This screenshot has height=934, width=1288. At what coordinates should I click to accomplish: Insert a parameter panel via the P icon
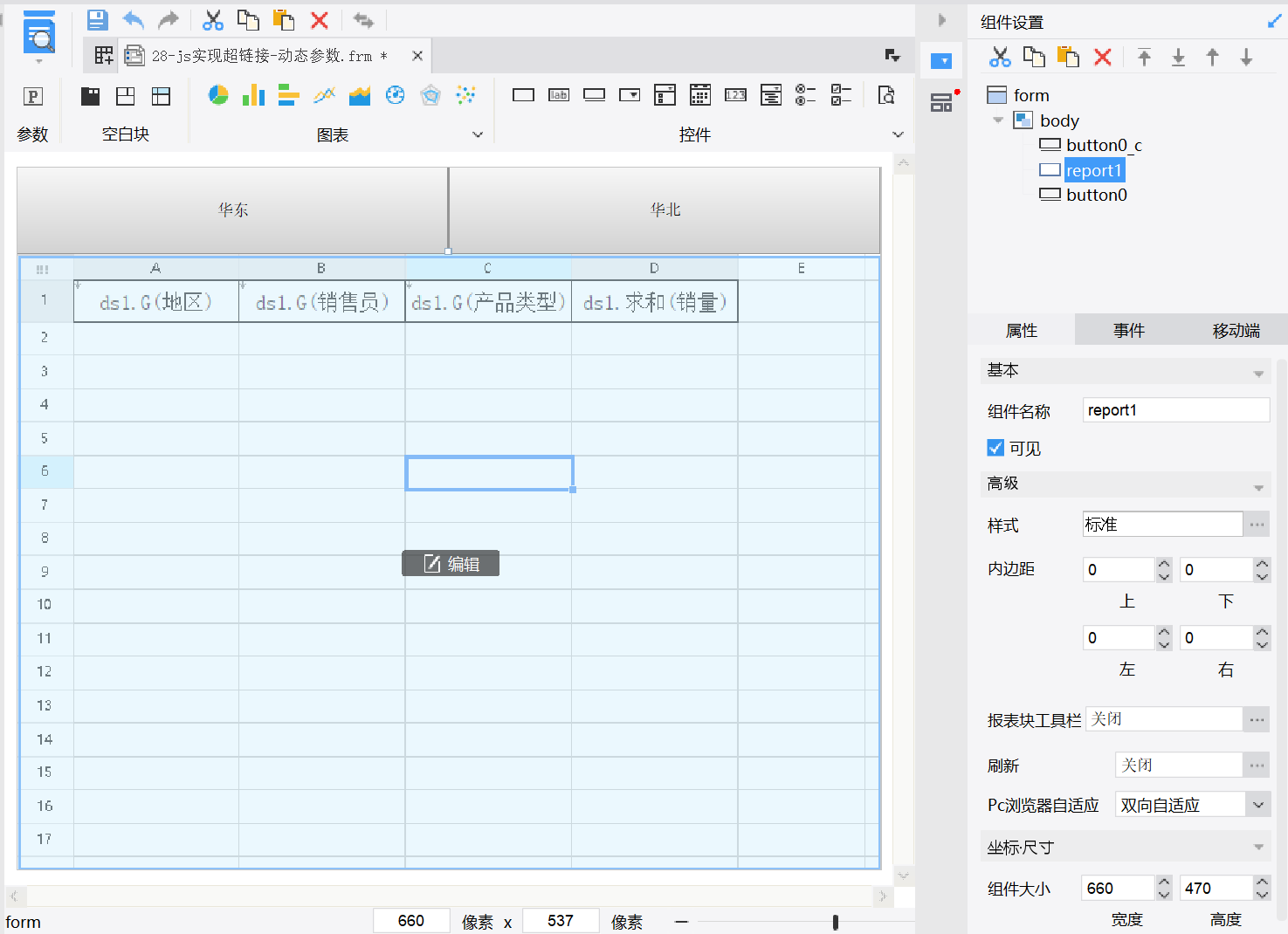point(32,97)
